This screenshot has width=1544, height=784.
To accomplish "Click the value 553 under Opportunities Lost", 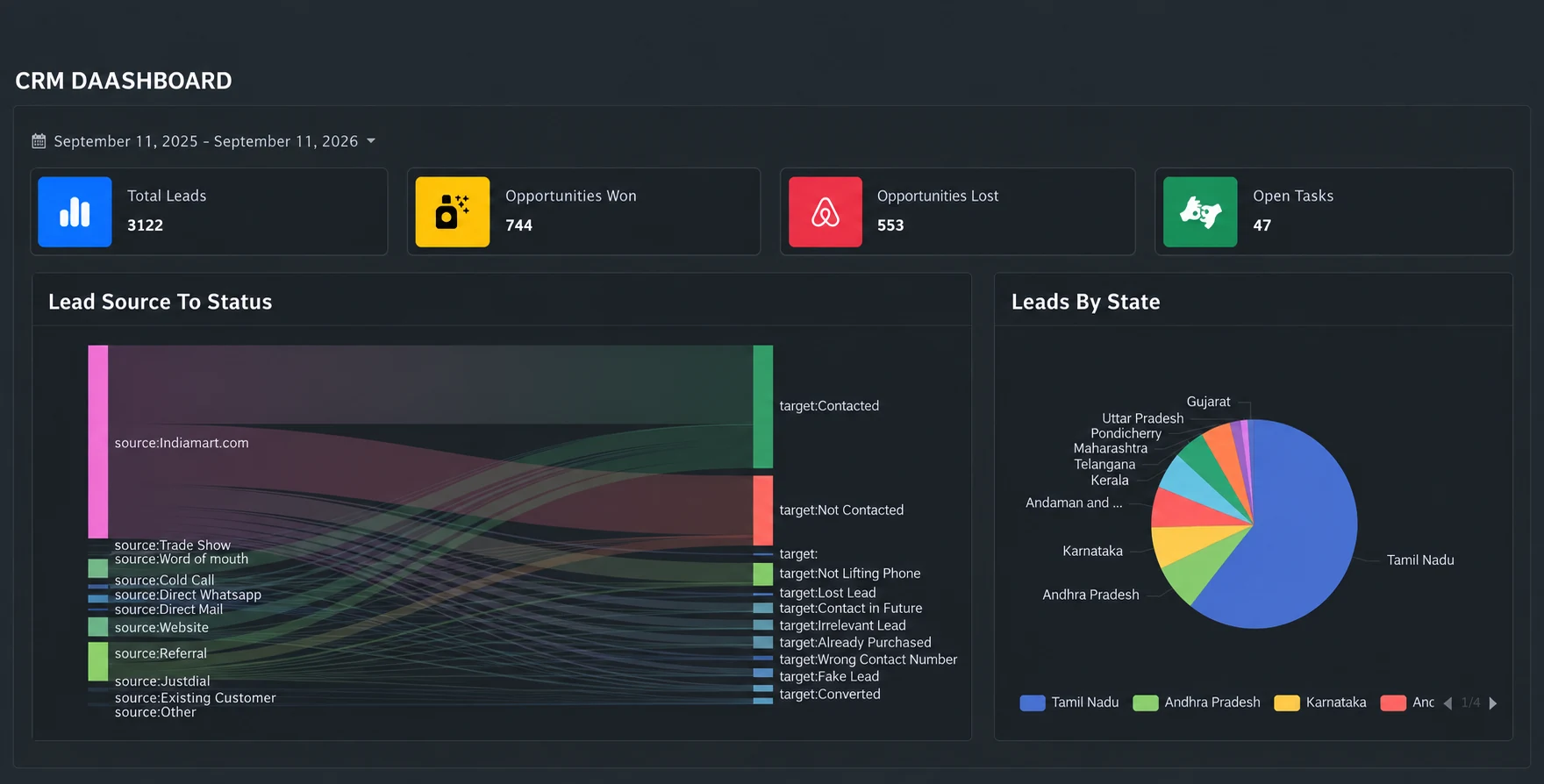I will click(x=890, y=225).
